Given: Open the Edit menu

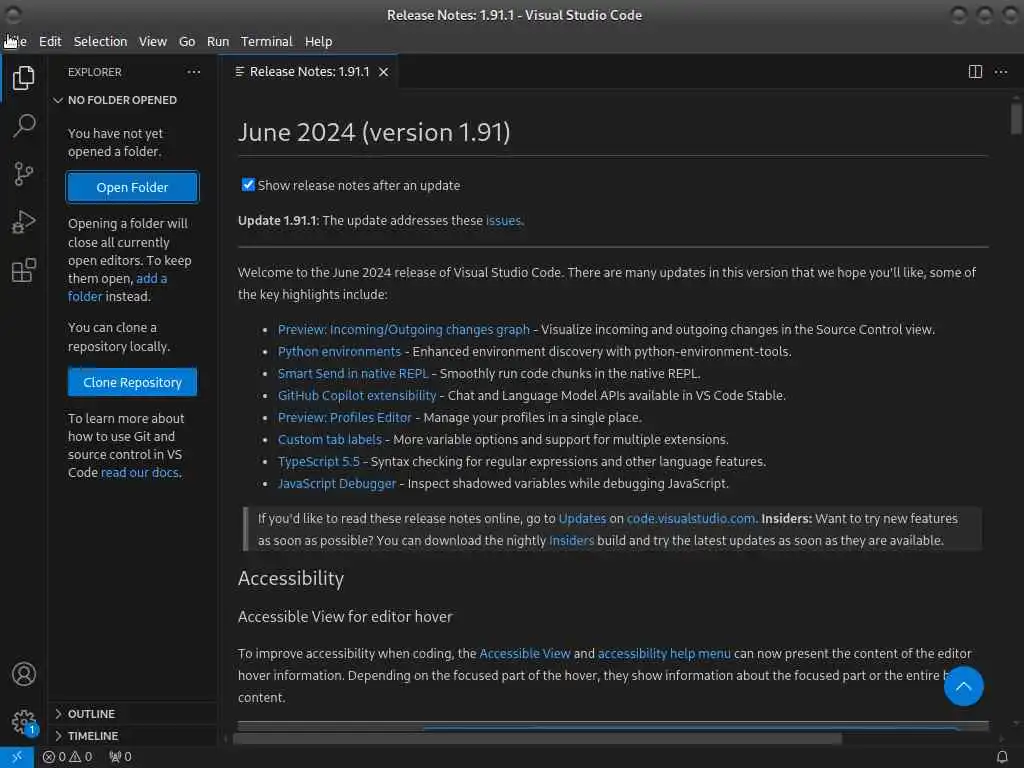Looking at the screenshot, I should tap(50, 41).
